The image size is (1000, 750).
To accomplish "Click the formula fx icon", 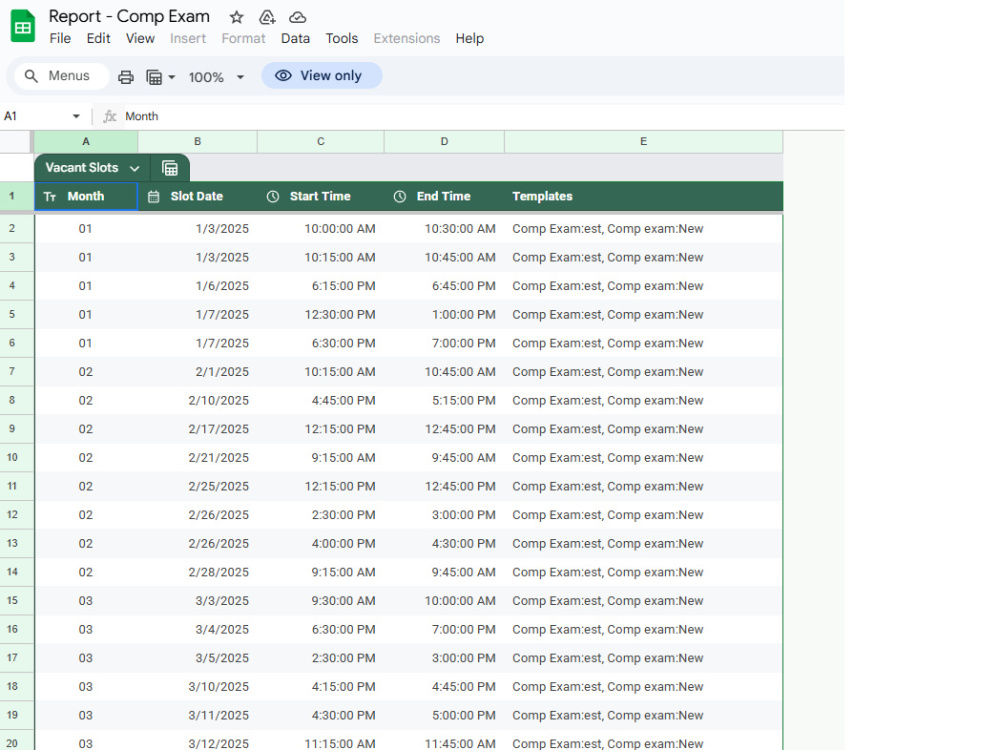I will pos(110,116).
